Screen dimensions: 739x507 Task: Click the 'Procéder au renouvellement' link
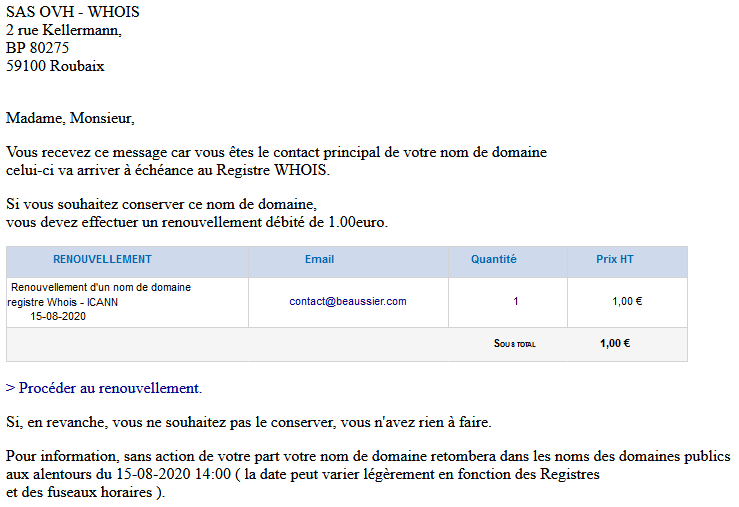coord(104,388)
